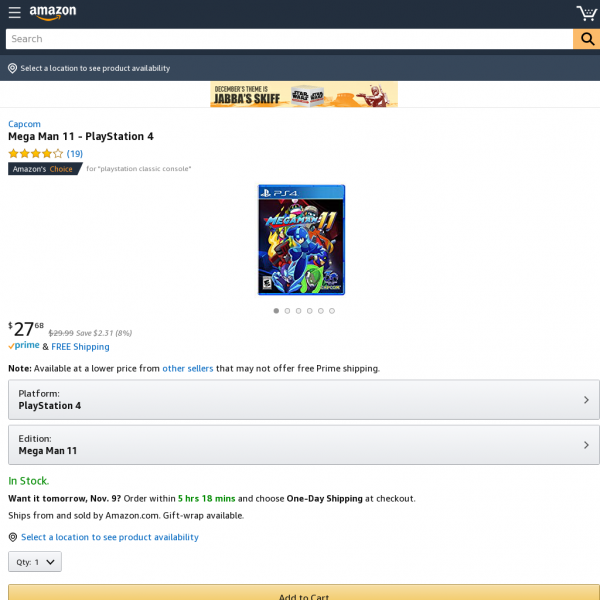Click the Amazon's Choice badge
600x600 pixels.
pyautogui.click(x=45, y=169)
